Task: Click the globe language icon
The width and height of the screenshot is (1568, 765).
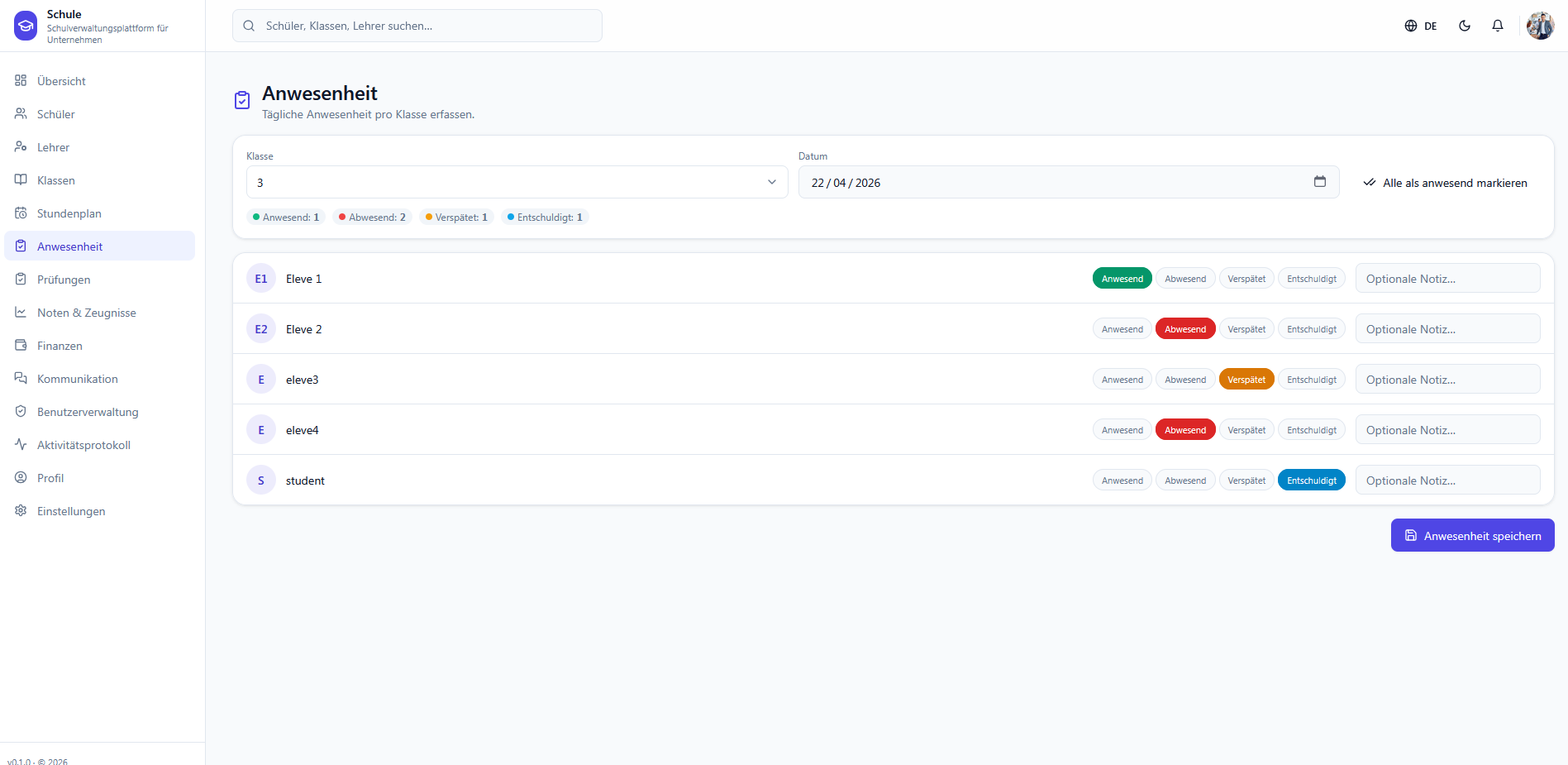Action: coord(1410,26)
